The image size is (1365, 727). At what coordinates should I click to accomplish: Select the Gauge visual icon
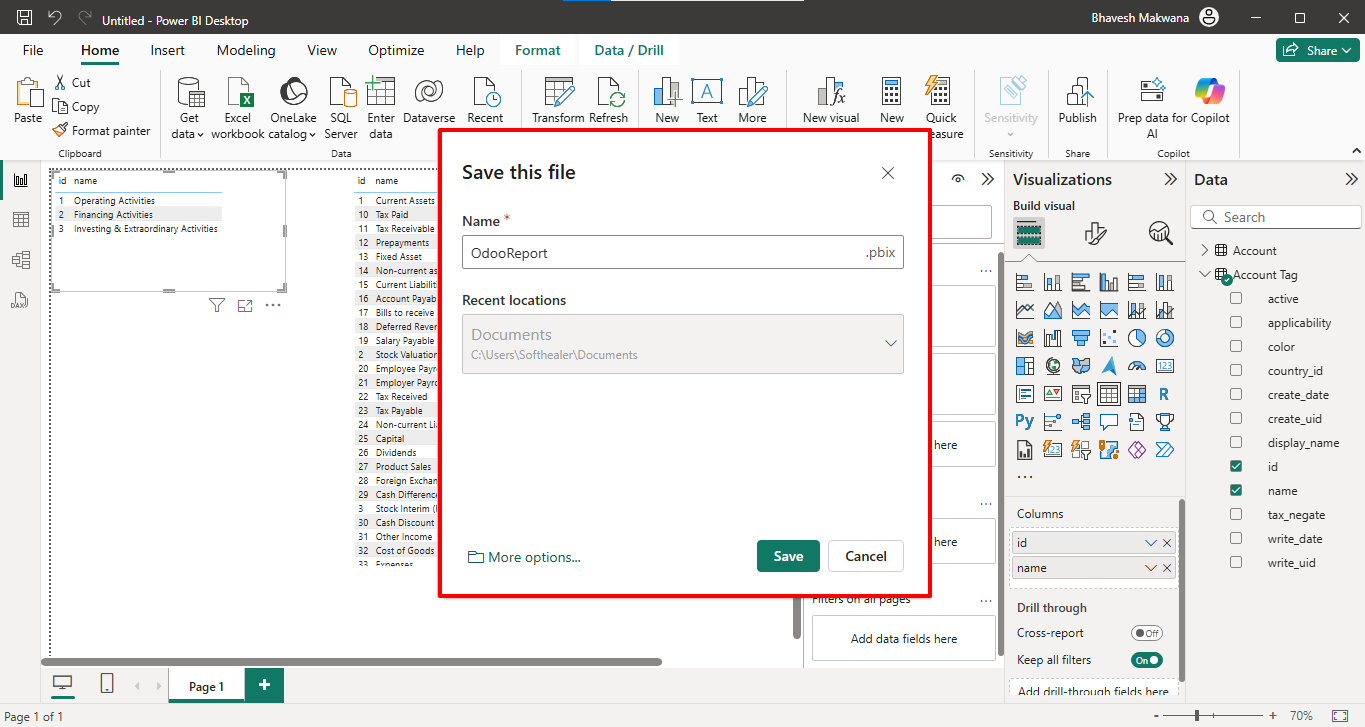pyautogui.click(x=1136, y=366)
